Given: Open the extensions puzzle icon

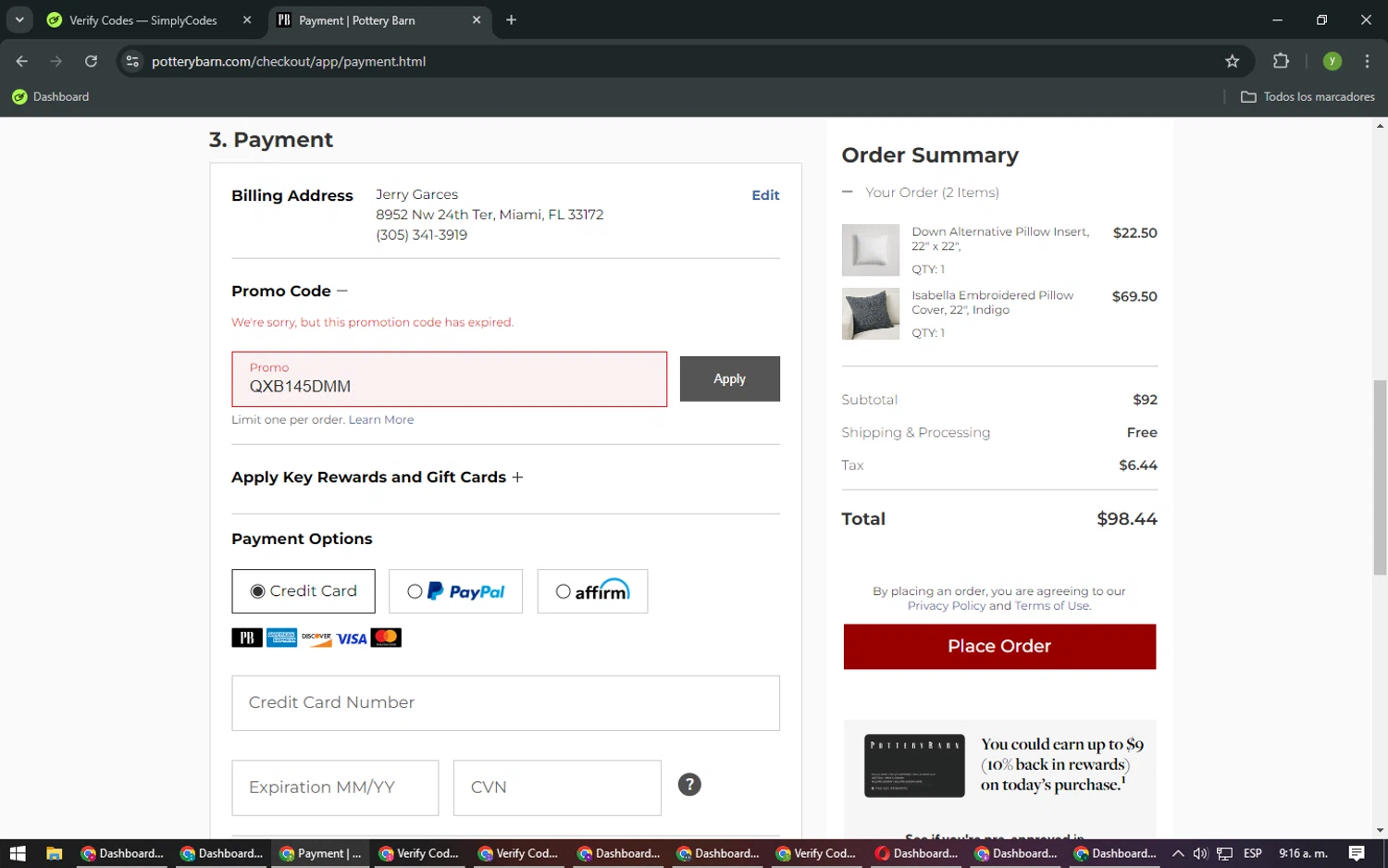Looking at the screenshot, I should coord(1281,61).
